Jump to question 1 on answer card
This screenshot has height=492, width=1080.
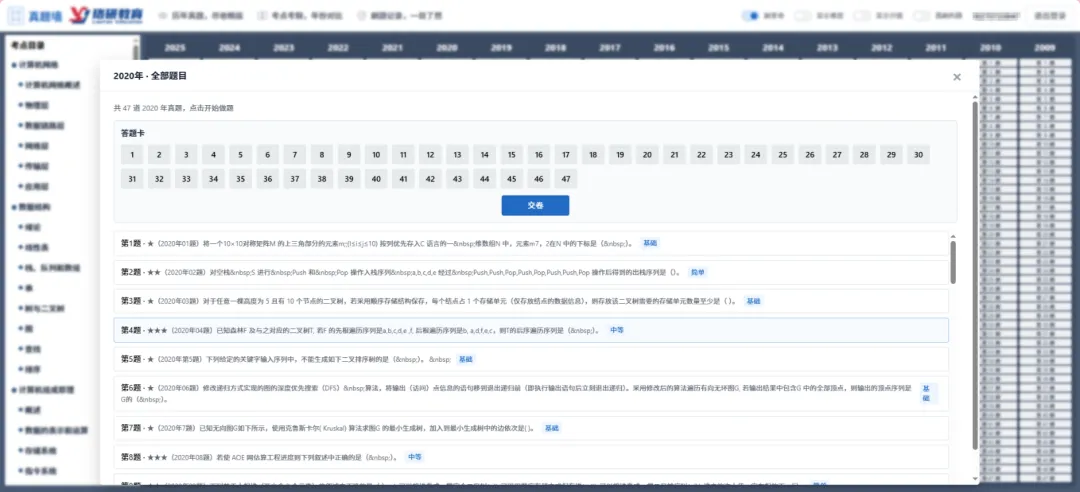click(132, 155)
